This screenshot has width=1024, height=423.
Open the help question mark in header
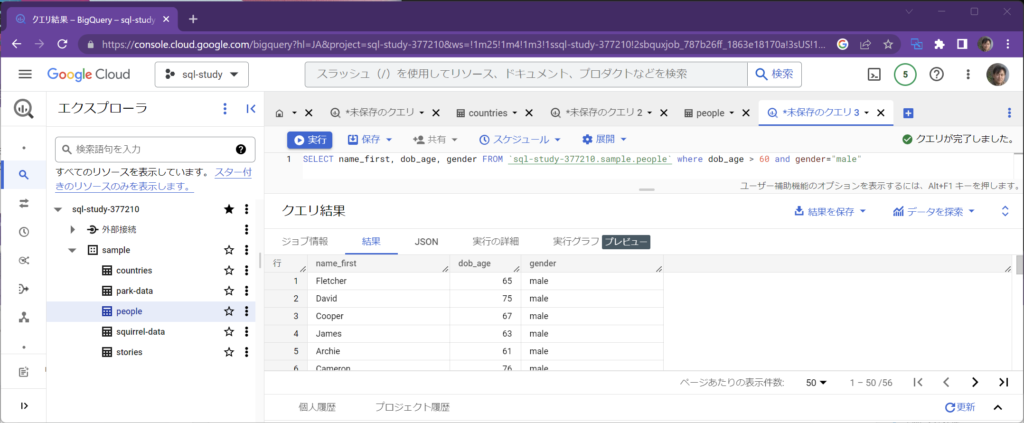936,74
